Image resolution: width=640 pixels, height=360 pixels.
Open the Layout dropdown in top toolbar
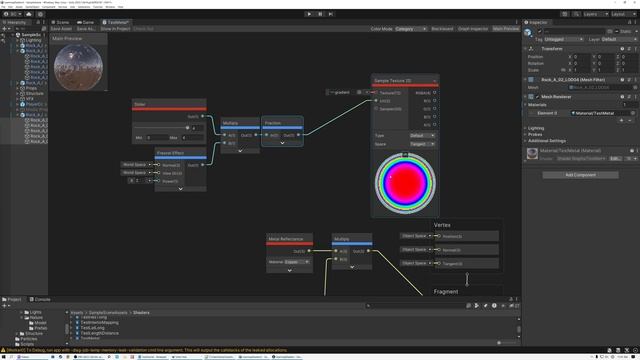point(623,14)
